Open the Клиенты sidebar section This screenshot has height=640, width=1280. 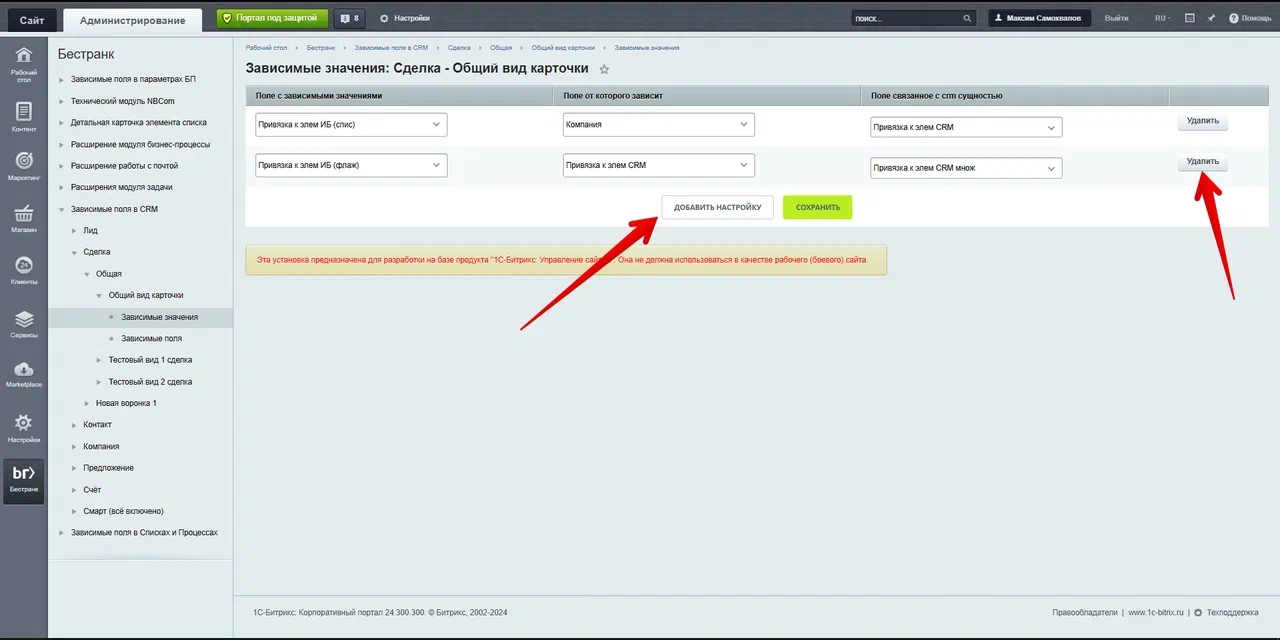coord(24,270)
